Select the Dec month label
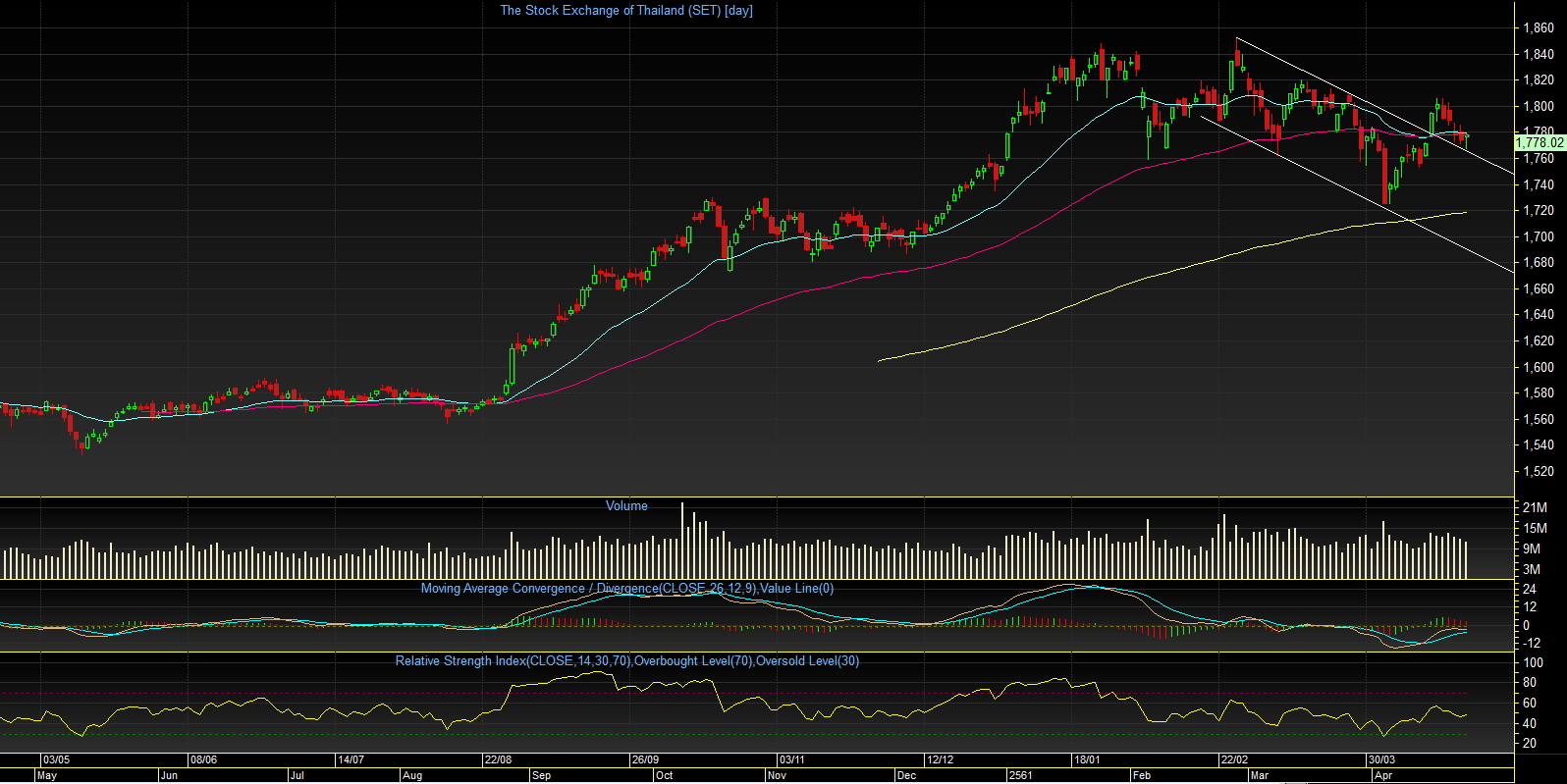 pyautogui.click(x=906, y=776)
